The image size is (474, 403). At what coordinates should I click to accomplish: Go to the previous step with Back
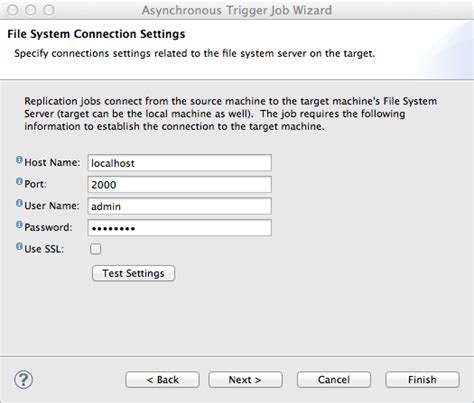(163, 380)
